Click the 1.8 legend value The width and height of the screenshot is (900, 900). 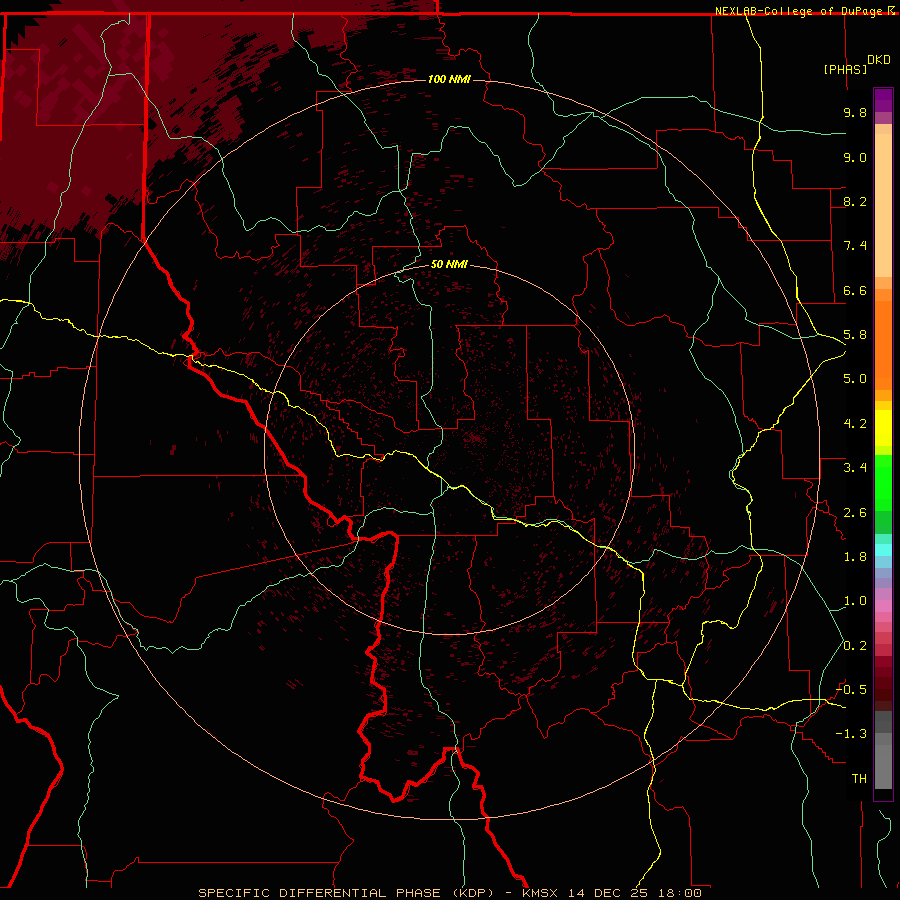(x=855, y=557)
